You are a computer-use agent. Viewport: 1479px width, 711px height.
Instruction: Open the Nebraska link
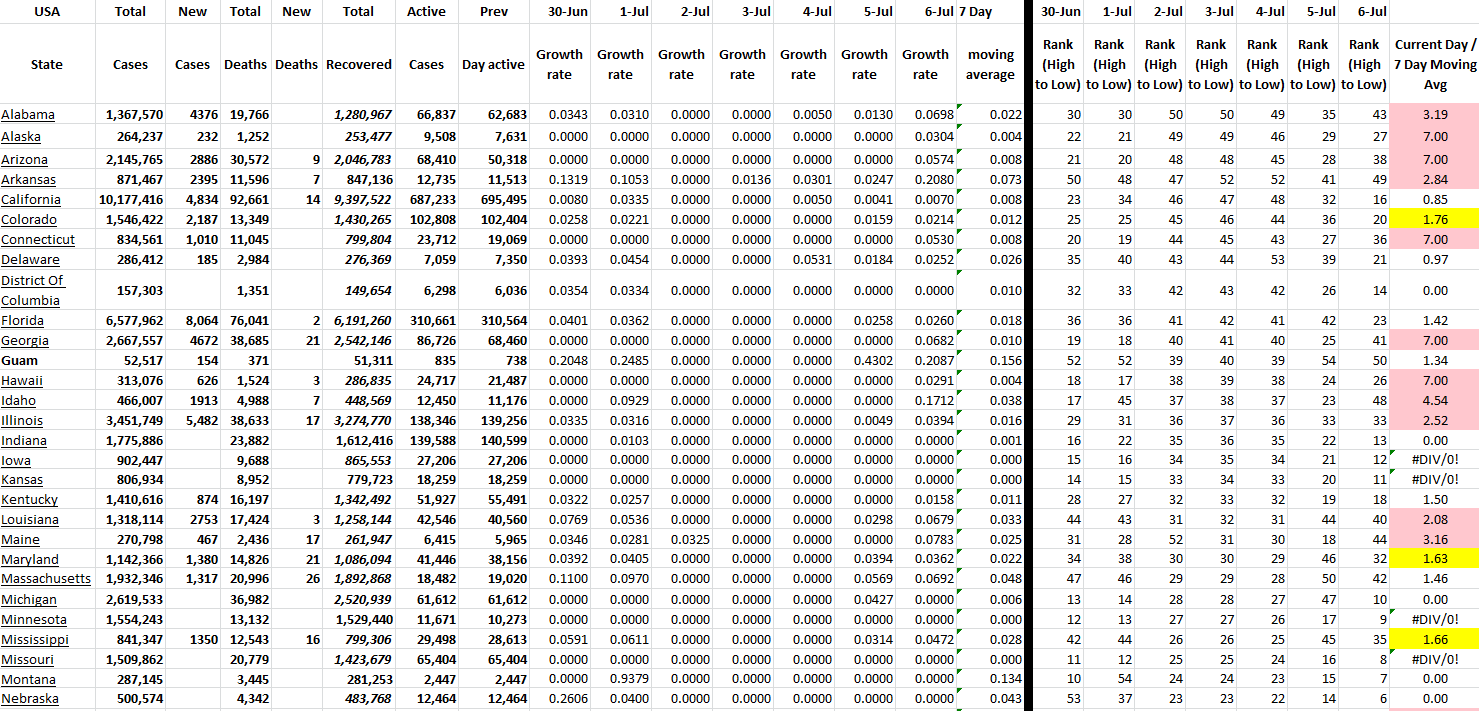click(30, 699)
